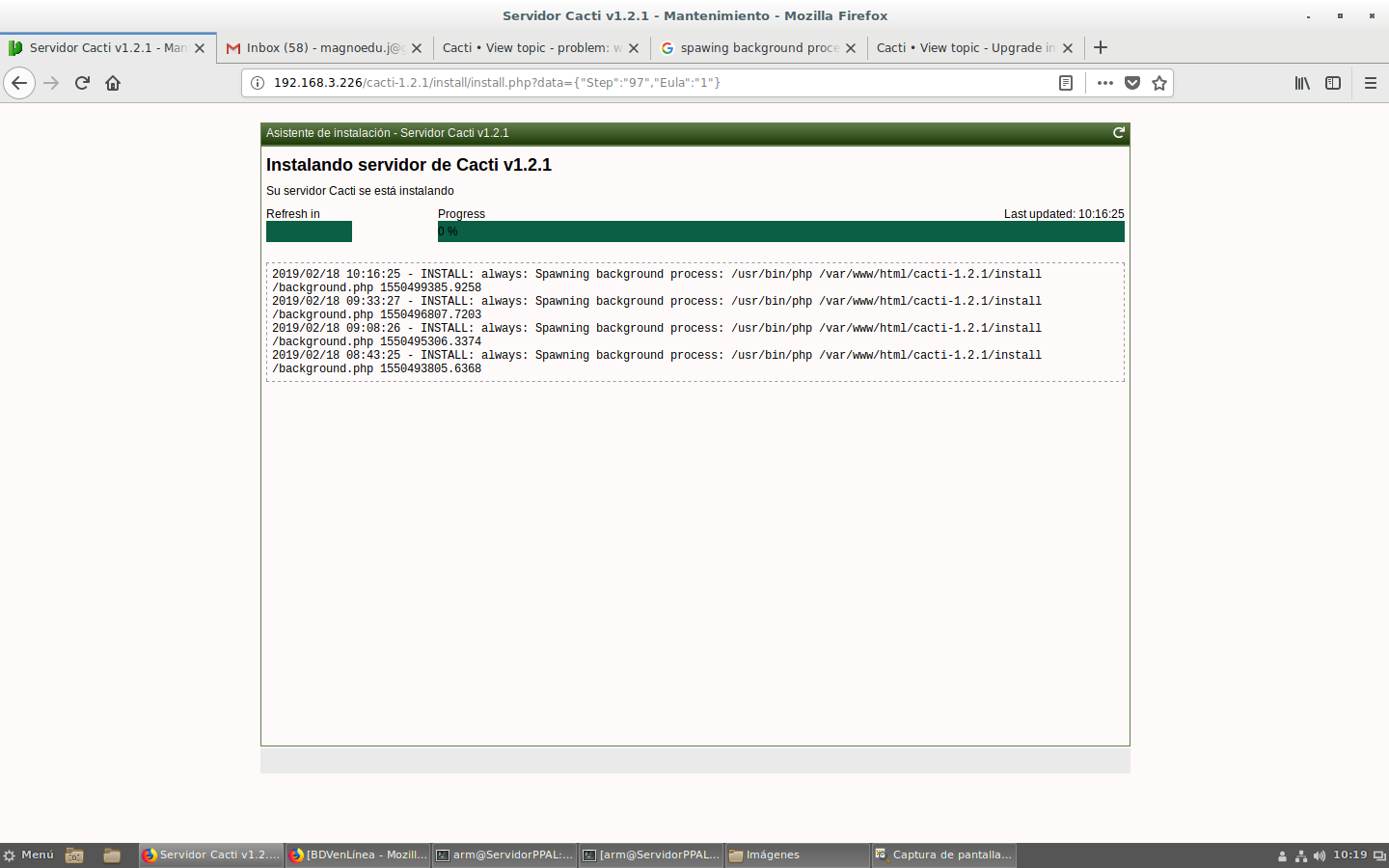Close the Cacti Upgrade topic tab

pos(1068,48)
